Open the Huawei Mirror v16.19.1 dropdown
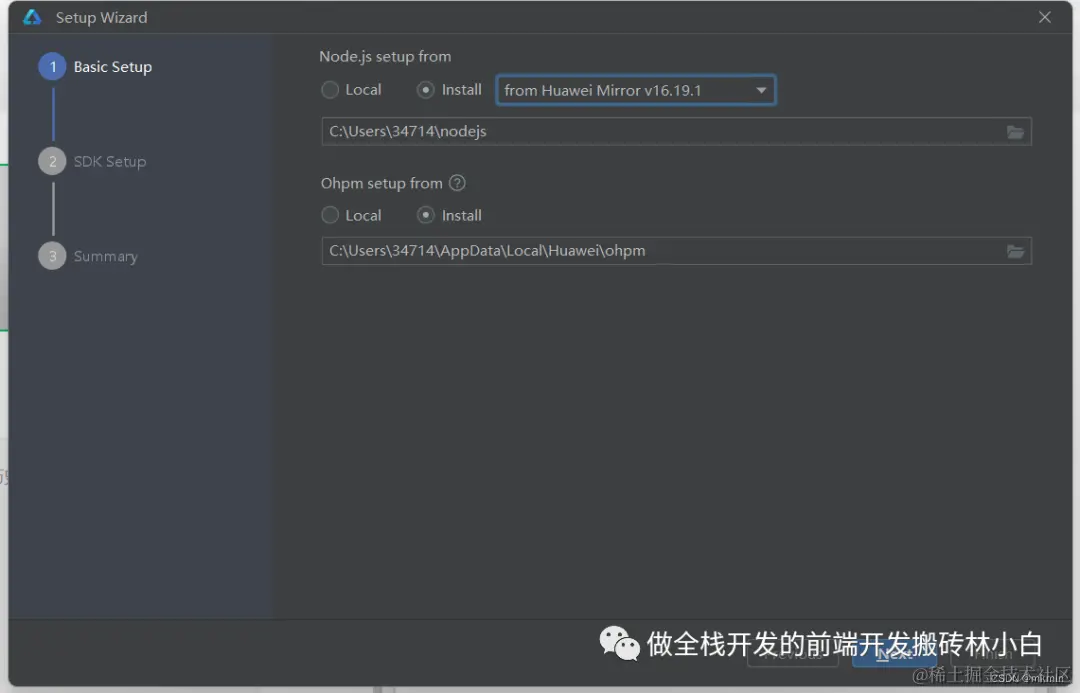1080x693 pixels. click(x=636, y=90)
